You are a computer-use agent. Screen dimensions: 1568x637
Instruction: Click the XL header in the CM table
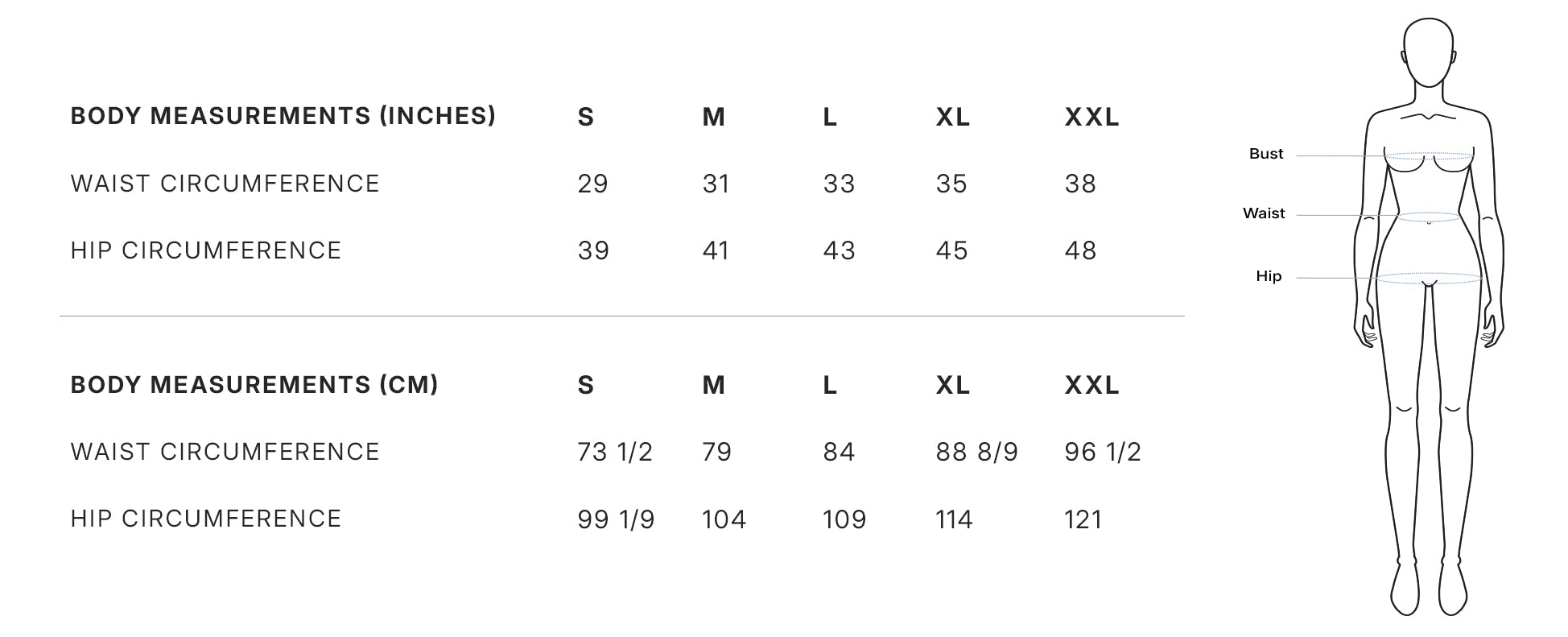point(952,386)
